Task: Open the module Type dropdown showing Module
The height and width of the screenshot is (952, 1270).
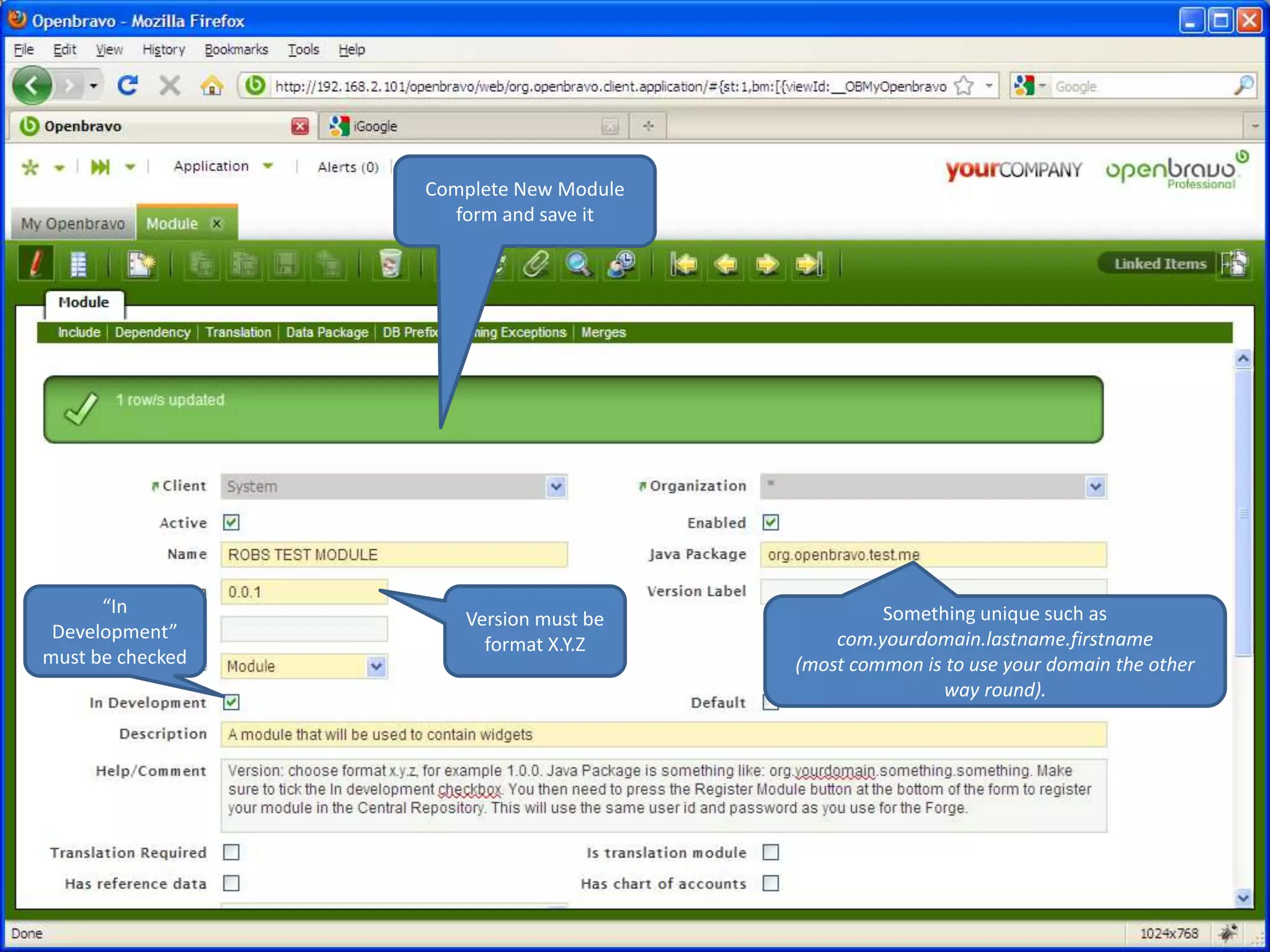Action: tap(376, 666)
